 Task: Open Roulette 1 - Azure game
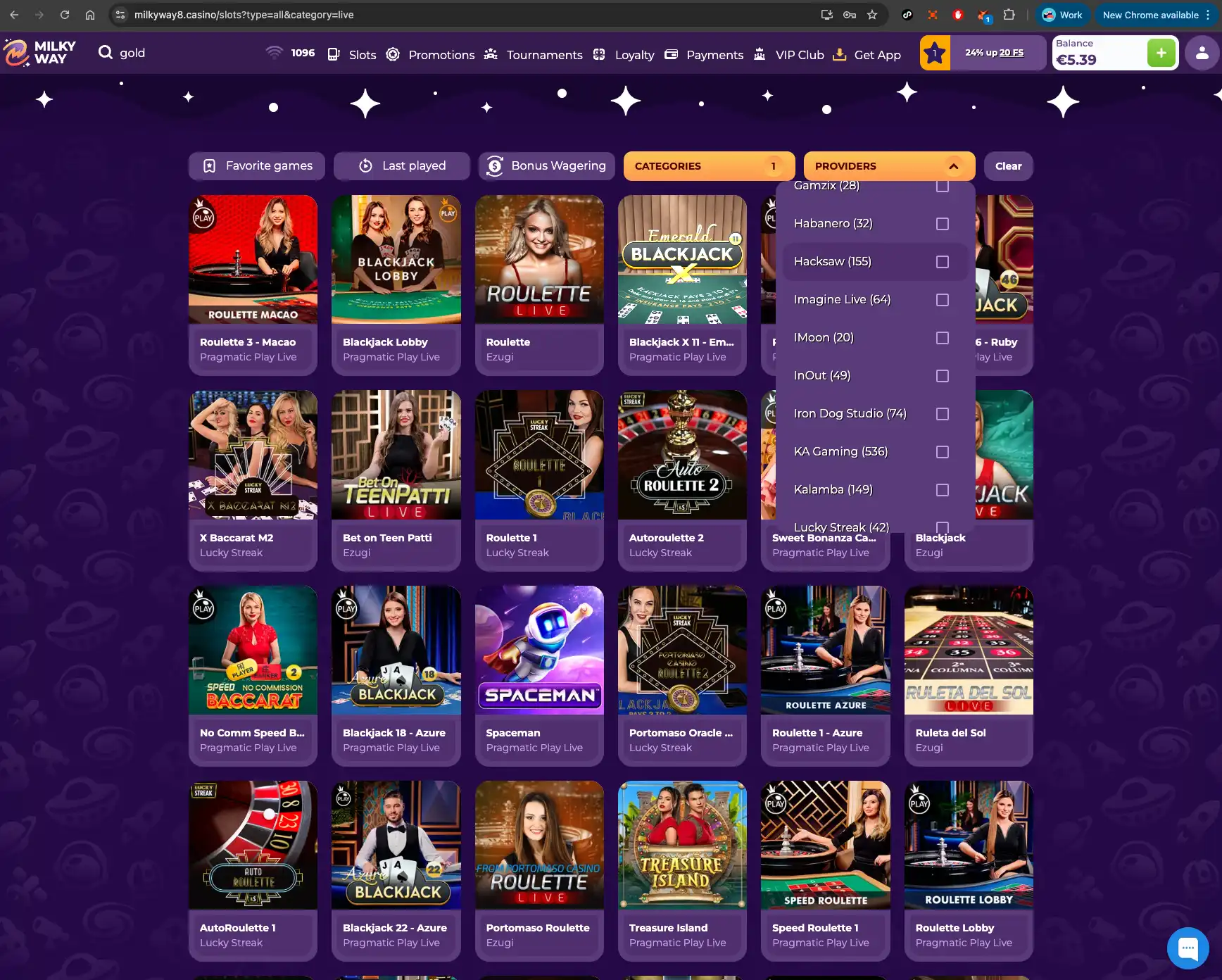[x=825, y=676]
